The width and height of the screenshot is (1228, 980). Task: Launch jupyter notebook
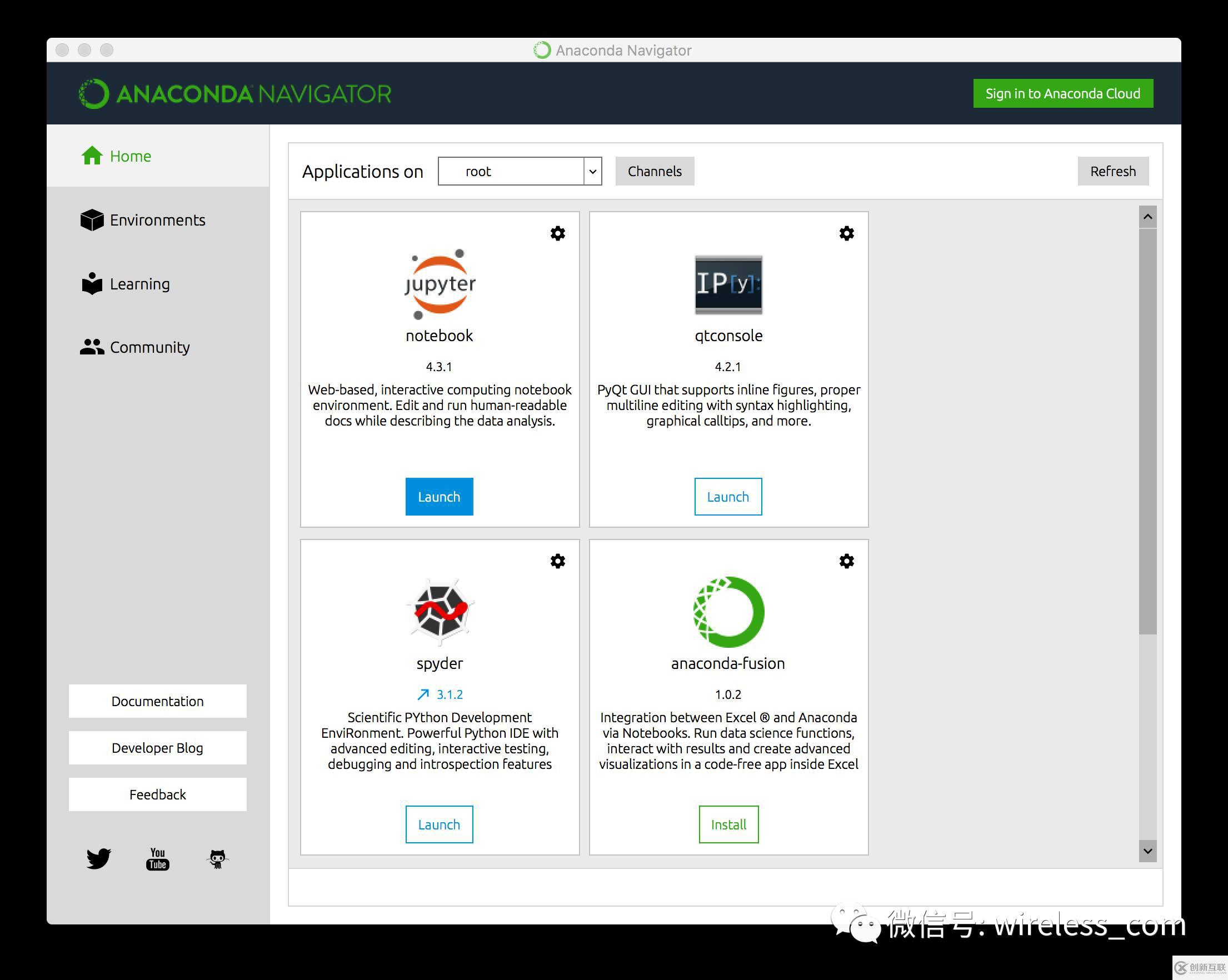click(x=439, y=497)
